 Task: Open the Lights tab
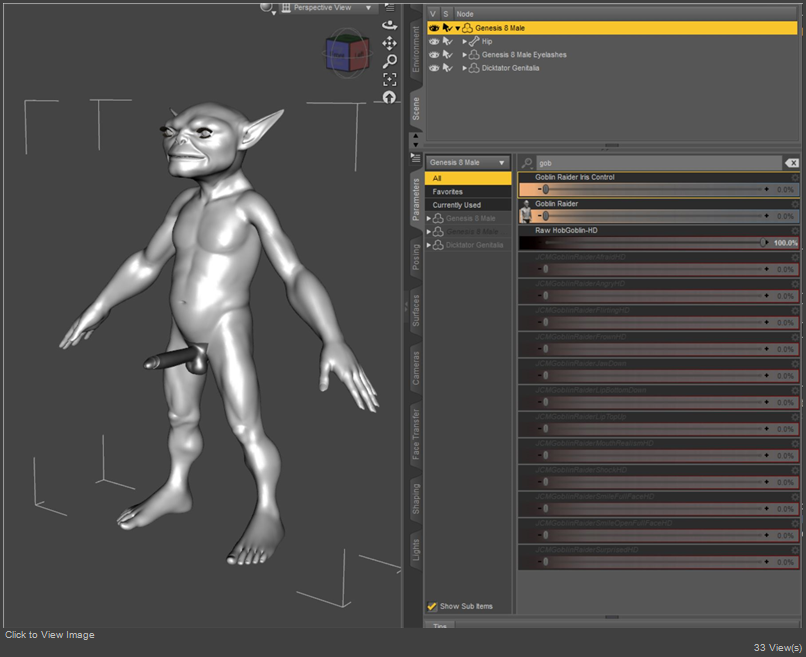pyautogui.click(x=415, y=550)
